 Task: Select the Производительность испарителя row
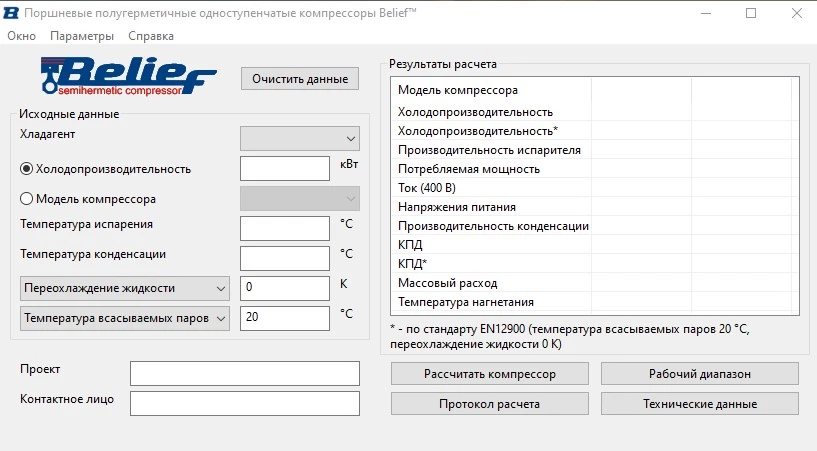tap(595, 150)
